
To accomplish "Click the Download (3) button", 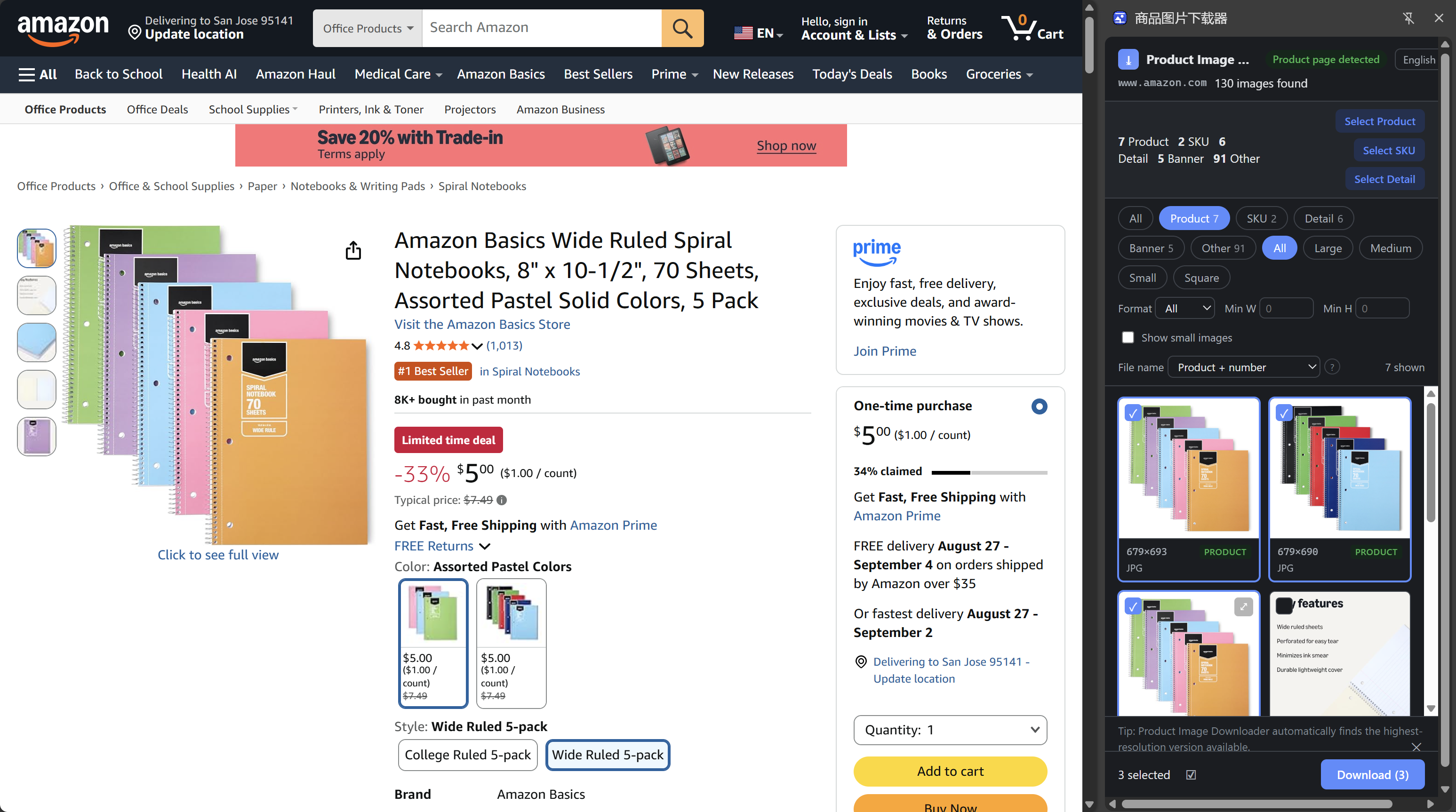I will pyautogui.click(x=1372, y=775).
